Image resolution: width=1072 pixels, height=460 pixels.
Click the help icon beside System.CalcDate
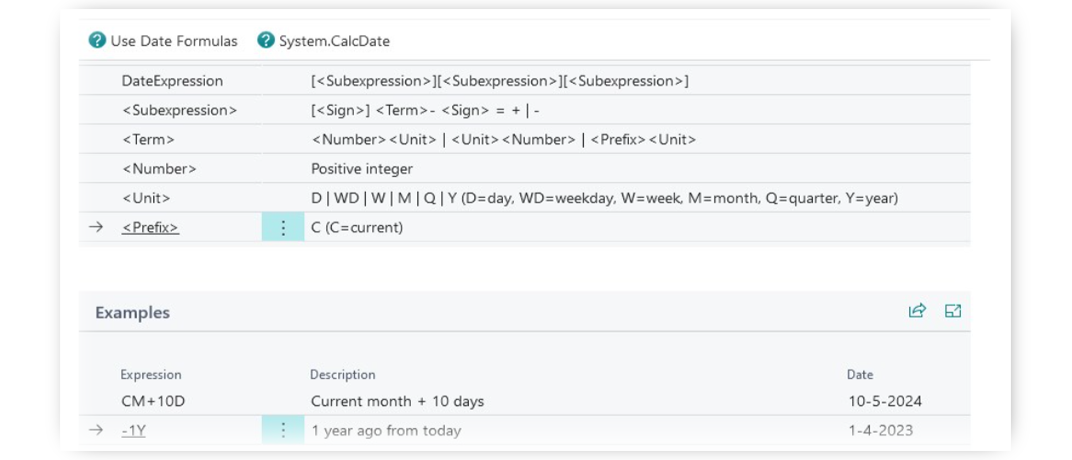265,40
